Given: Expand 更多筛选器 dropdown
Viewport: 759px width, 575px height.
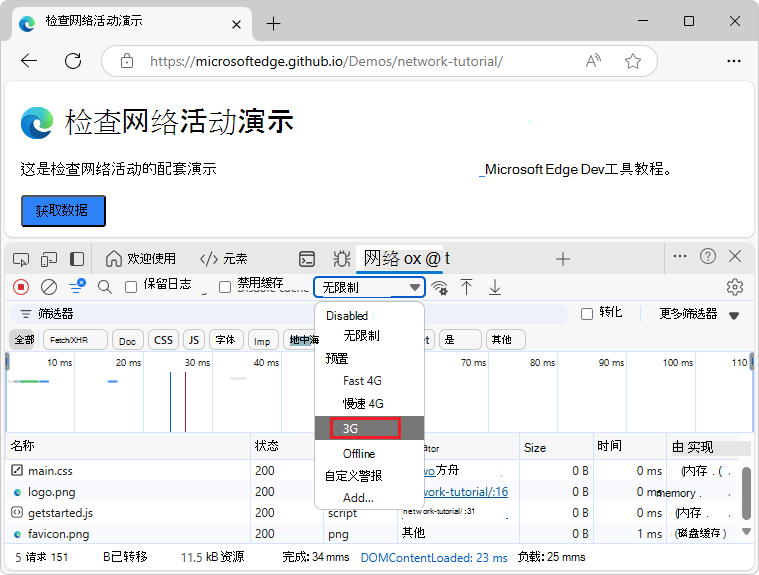Looking at the screenshot, I should click(x=699, y=314).
